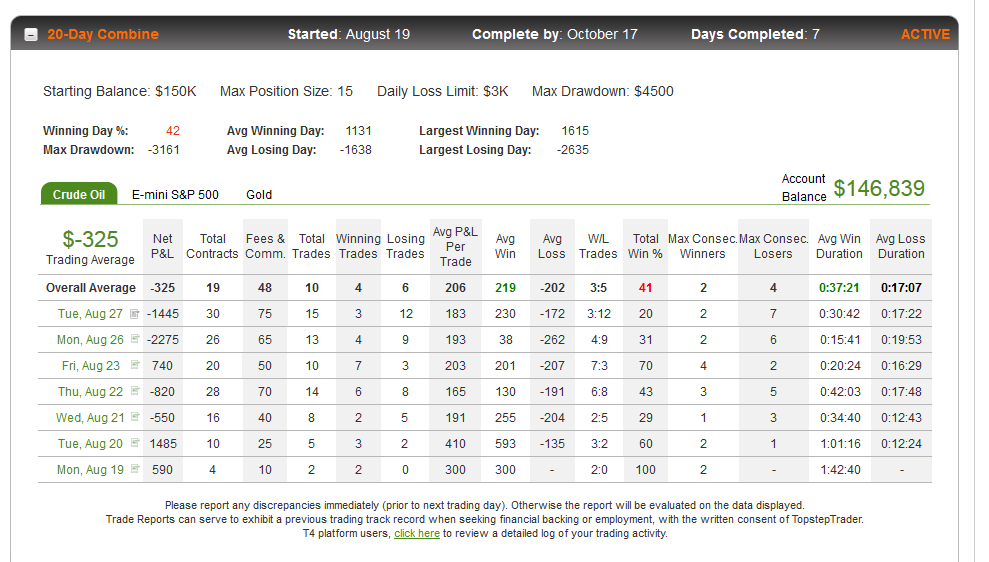The height and width of the screenshot is (562, 989).
Task: Select the Crude Oil tab
Action: 79,194
